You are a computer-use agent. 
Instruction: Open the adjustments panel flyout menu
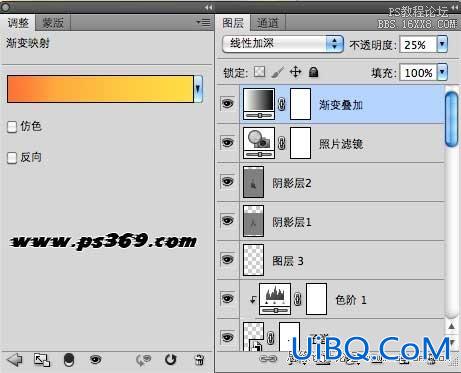point(203,22)
